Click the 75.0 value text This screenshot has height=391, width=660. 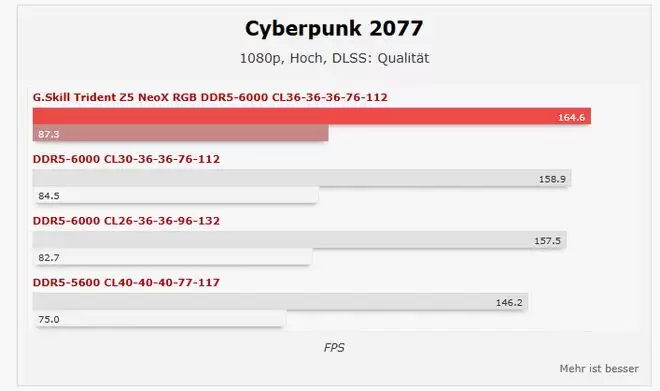tap(49, 319)
